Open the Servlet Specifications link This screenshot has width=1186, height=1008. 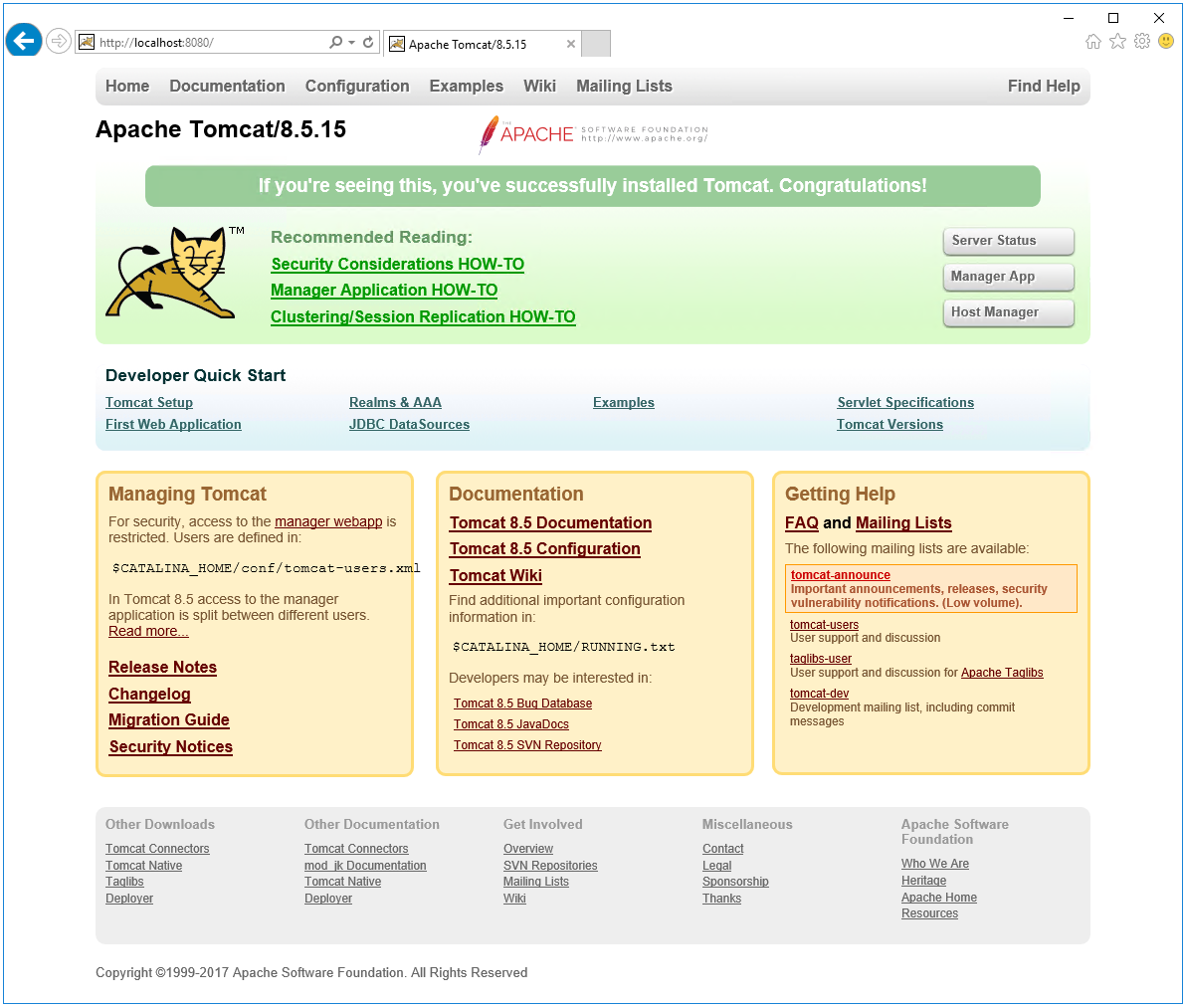click(905, 403)
